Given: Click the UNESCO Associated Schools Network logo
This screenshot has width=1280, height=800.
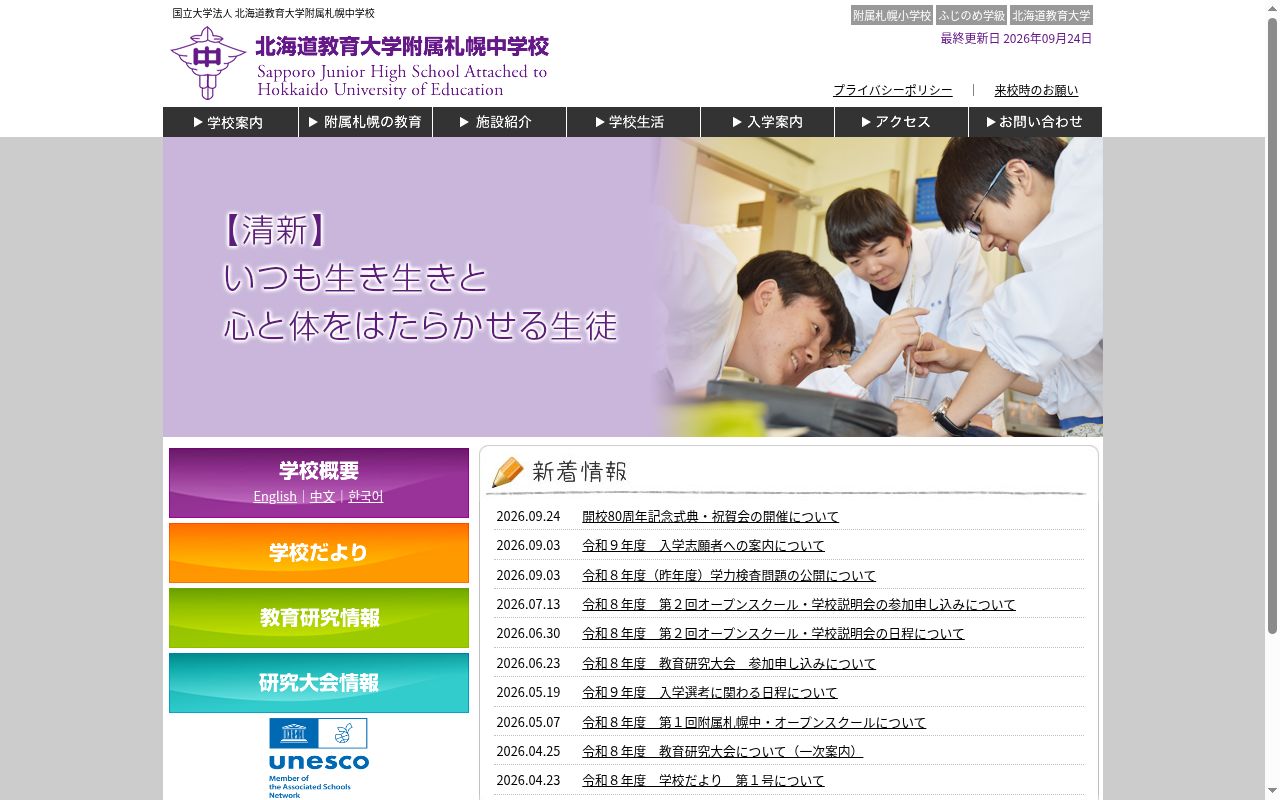Looking at the screenshot, I should point(318,758).
